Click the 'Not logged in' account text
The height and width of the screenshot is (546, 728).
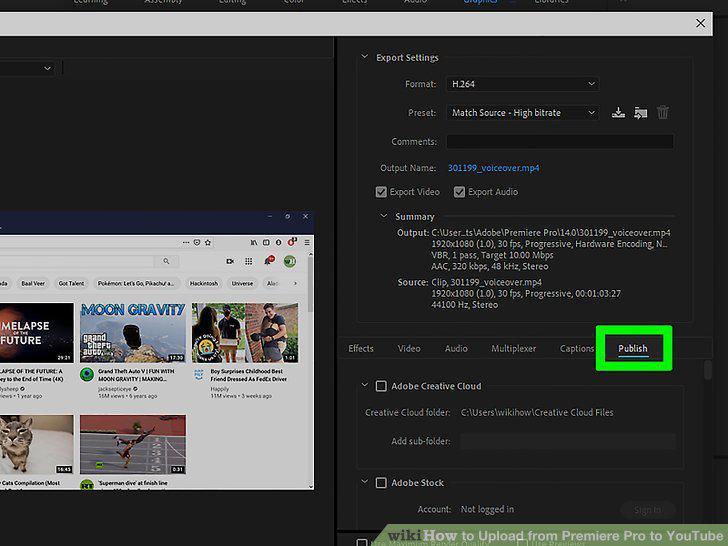(487, 509)
